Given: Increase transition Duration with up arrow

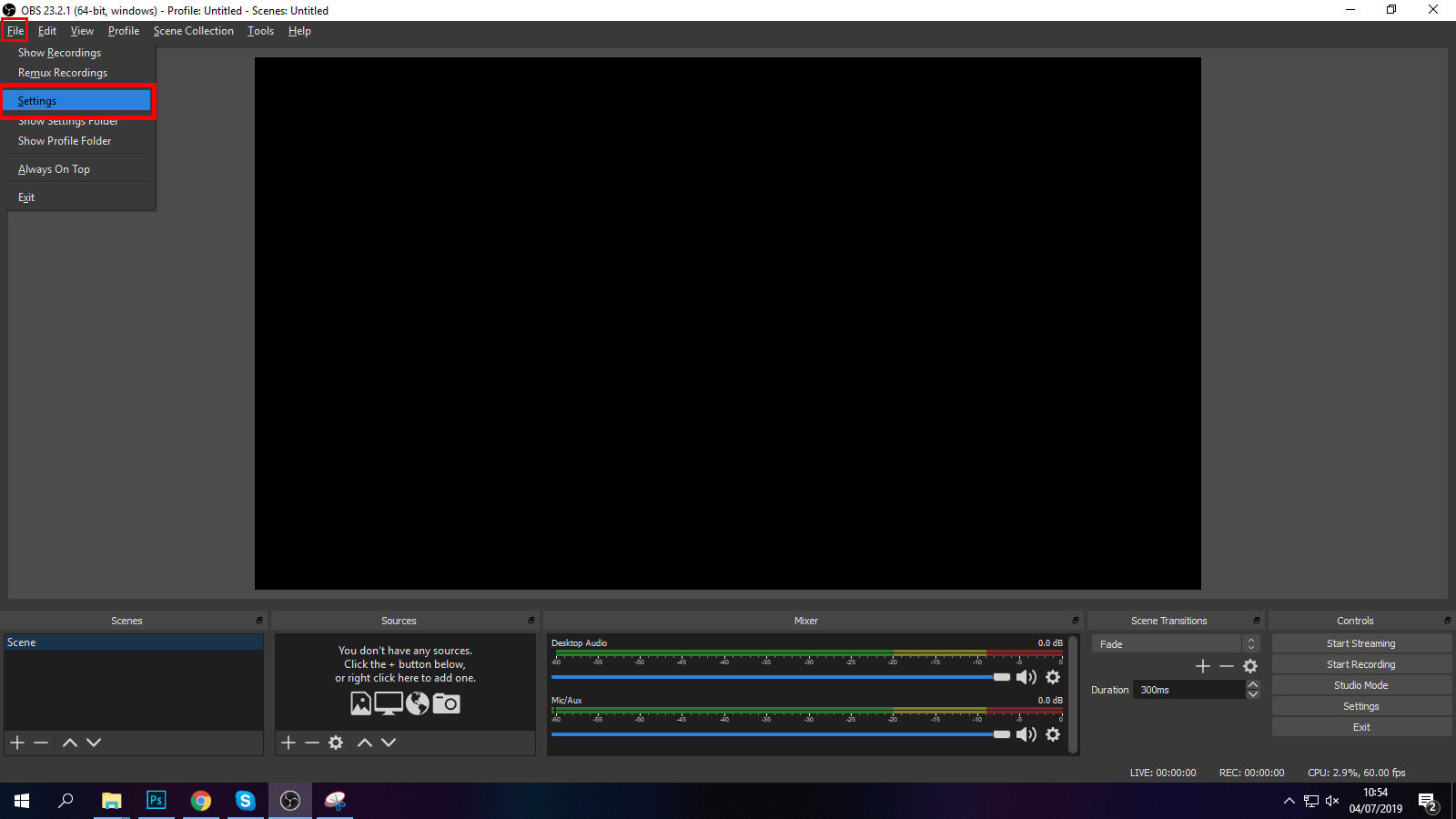Looking at the screenshot, I should (x=1253, y=684).
